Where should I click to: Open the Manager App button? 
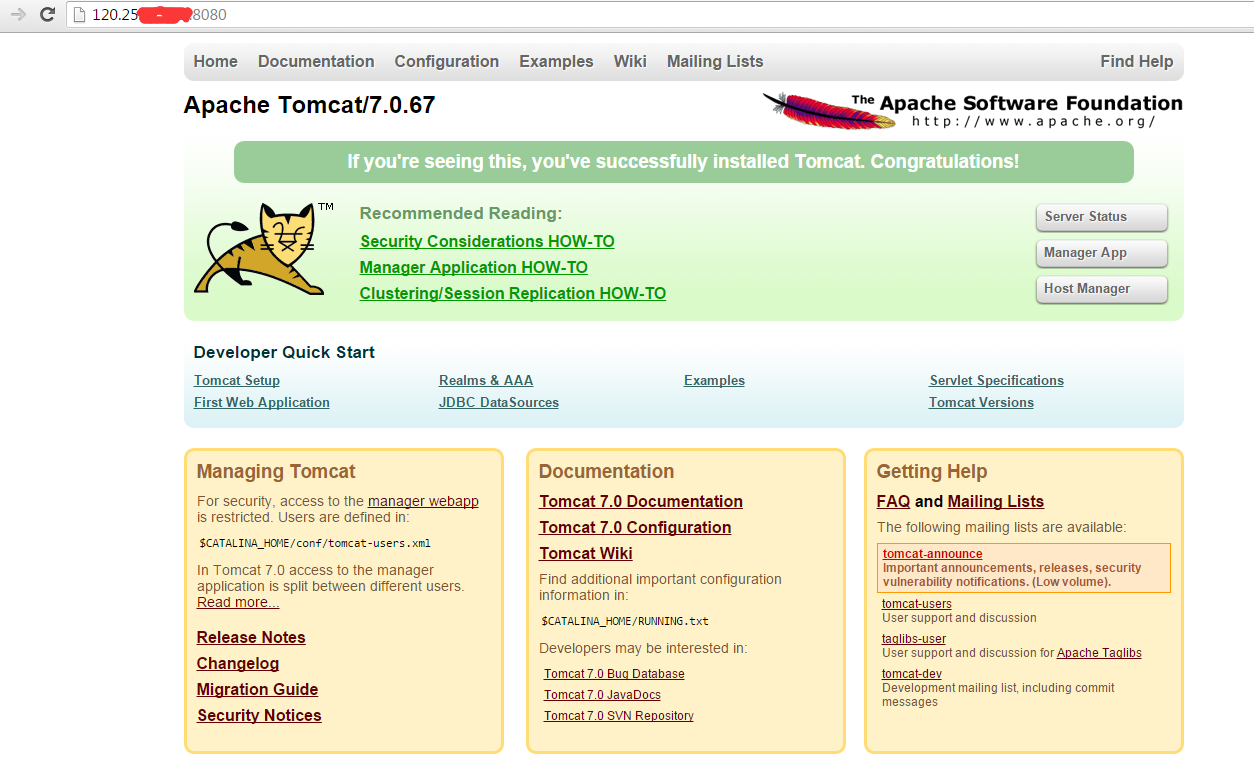tap(1102, 253)
